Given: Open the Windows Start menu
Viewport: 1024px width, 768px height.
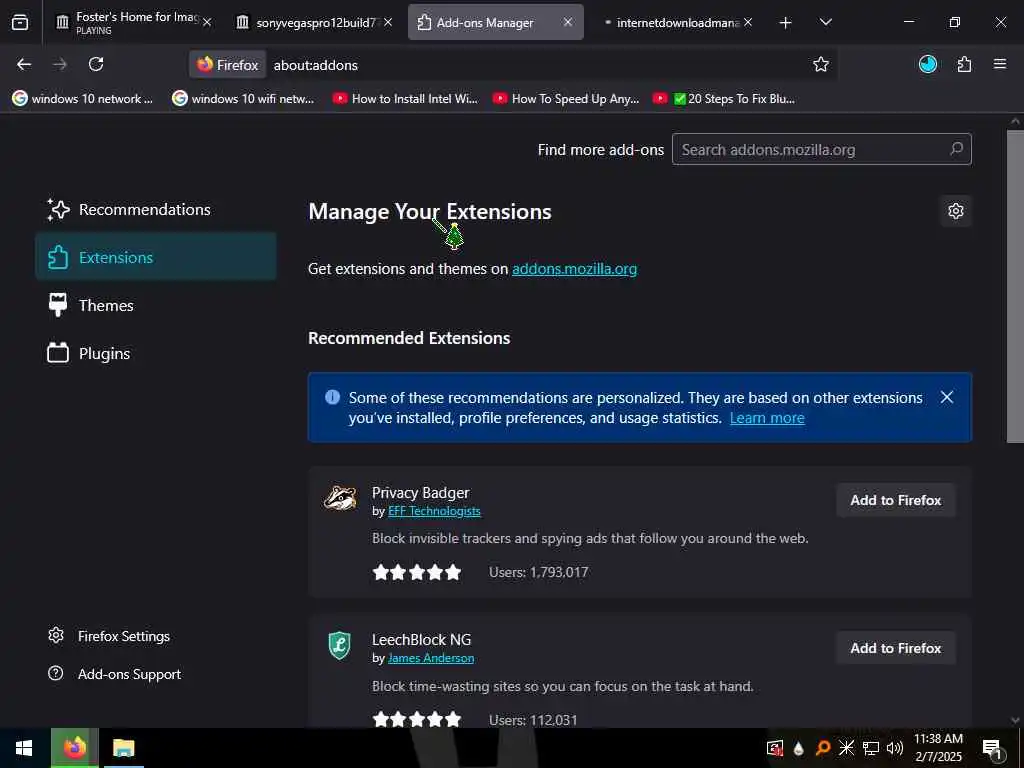Looking at the screenshot, I should tap(24, 748).
